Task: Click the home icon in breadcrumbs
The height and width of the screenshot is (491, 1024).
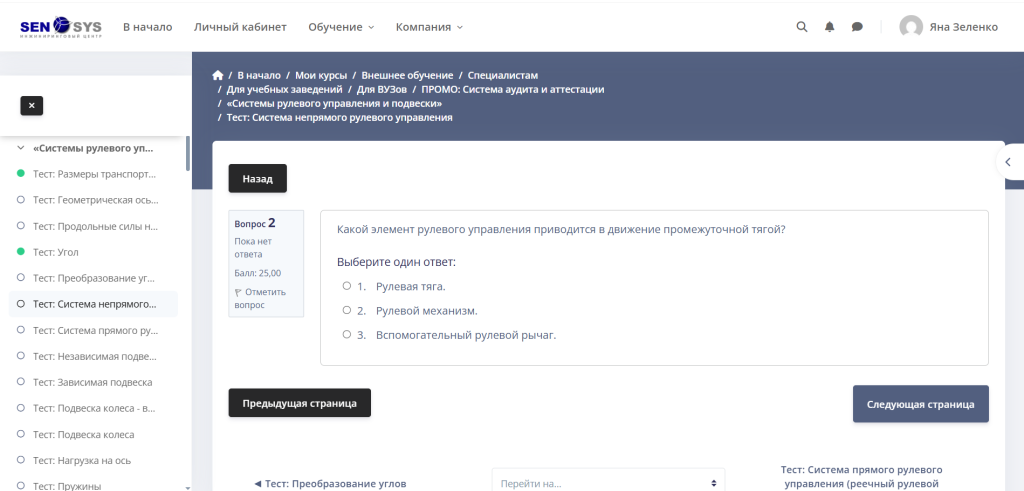Action: (217, 75)
